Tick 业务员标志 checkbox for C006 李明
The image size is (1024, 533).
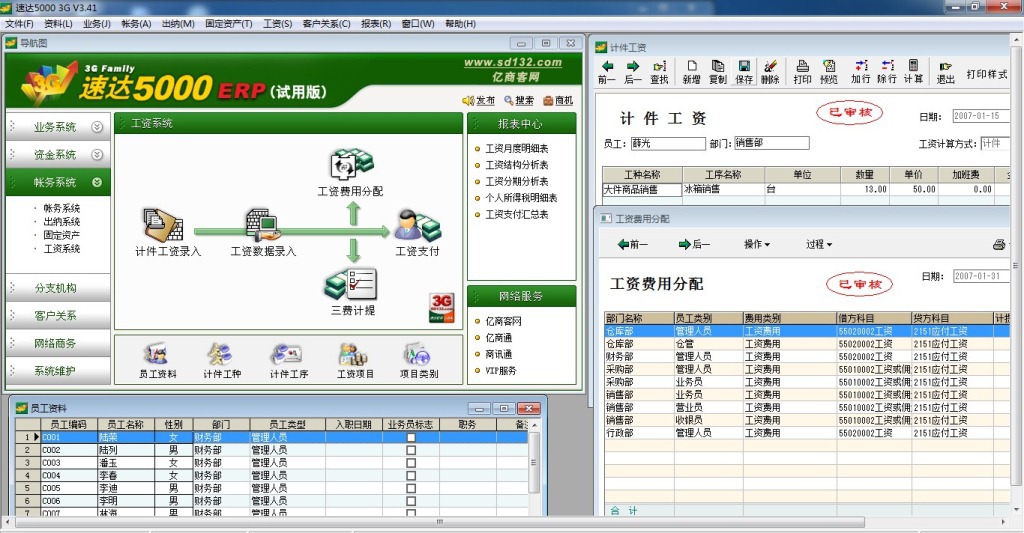(x=410, y=501)
